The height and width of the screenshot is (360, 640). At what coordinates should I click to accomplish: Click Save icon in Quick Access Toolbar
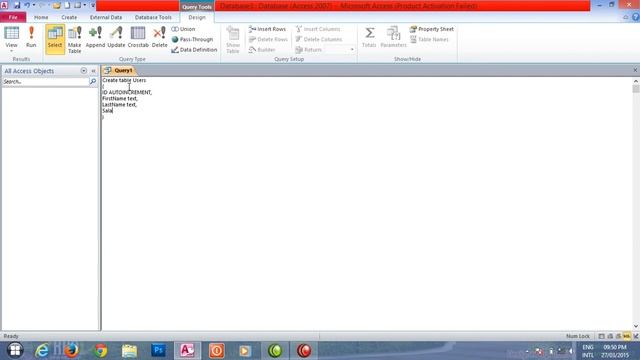(17, 5)
